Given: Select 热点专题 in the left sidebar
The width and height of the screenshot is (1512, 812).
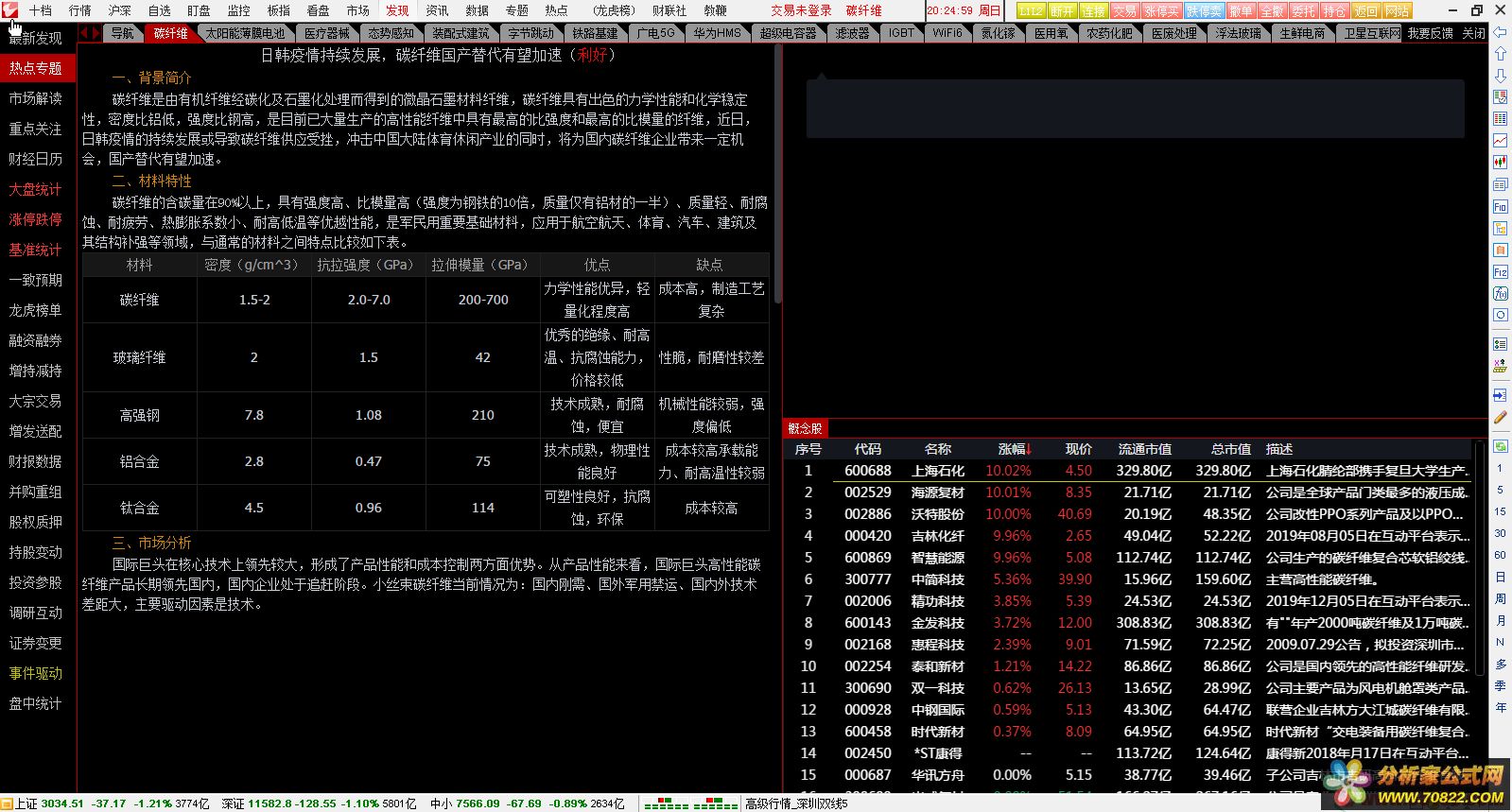Looking at the screenshot, I should click(36, 68).
